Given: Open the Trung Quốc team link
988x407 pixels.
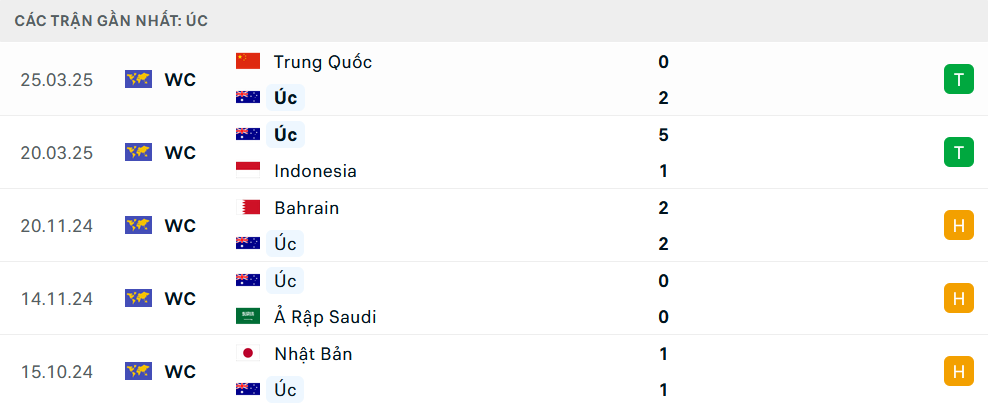Looking at the screenshot, I should (323, 62).
